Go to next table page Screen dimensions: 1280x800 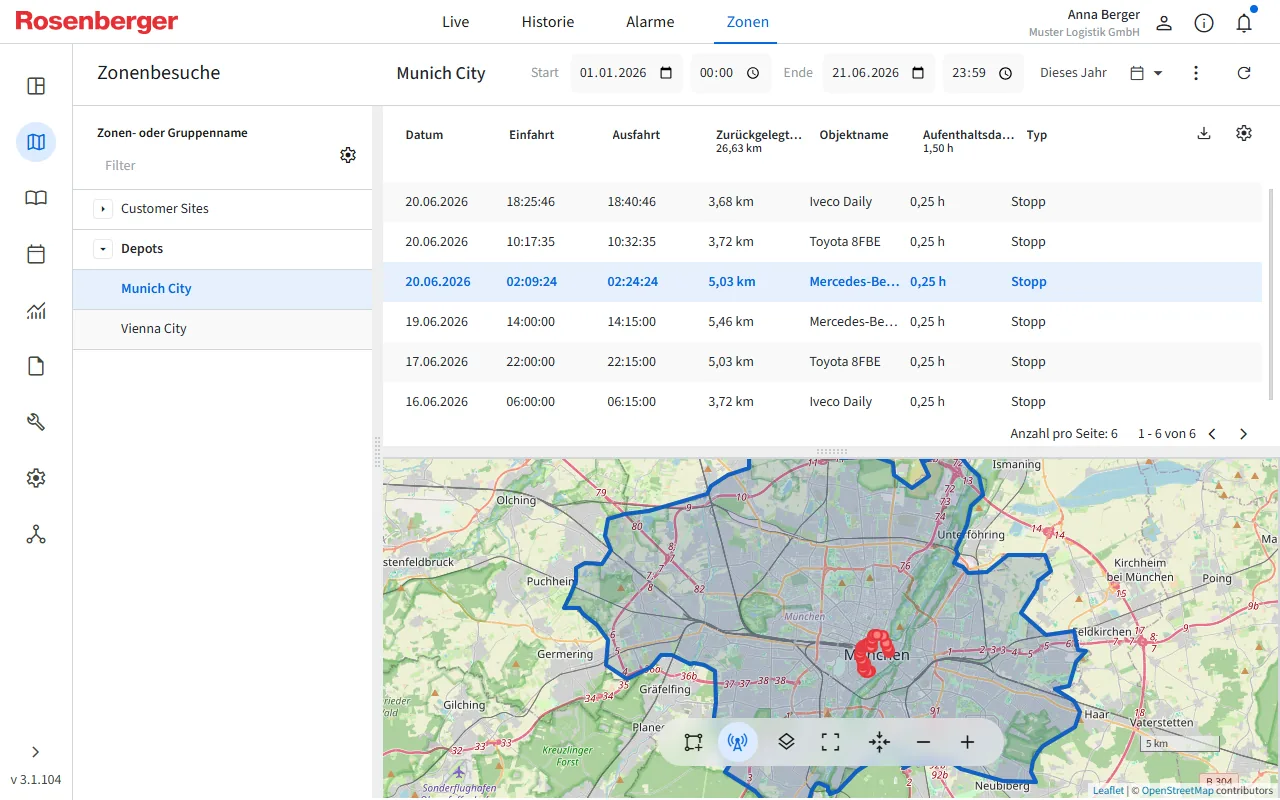[x=1244, y=434]
